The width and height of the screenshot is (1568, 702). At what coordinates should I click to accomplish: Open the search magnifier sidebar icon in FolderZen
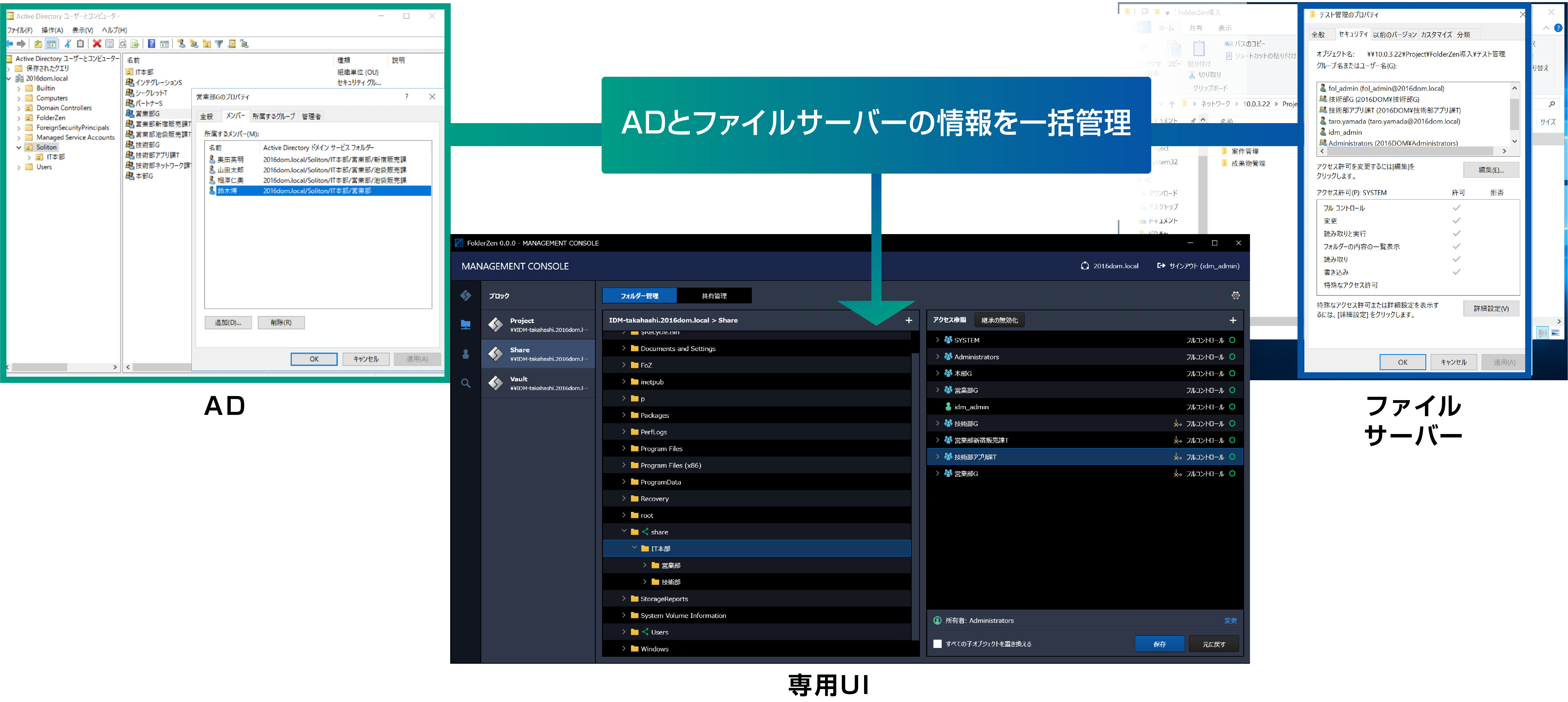coord(466,383)
